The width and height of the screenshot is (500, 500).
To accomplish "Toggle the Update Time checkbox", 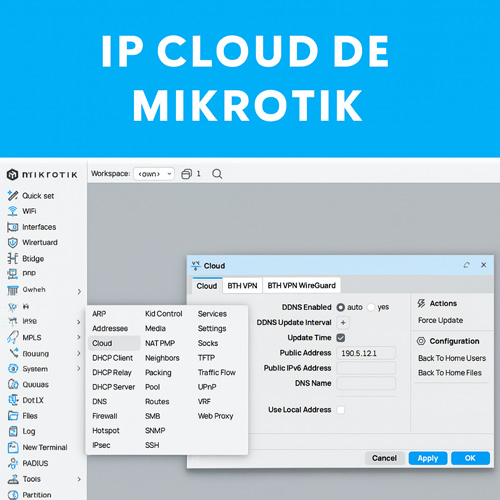I will [x=341, y=338].
